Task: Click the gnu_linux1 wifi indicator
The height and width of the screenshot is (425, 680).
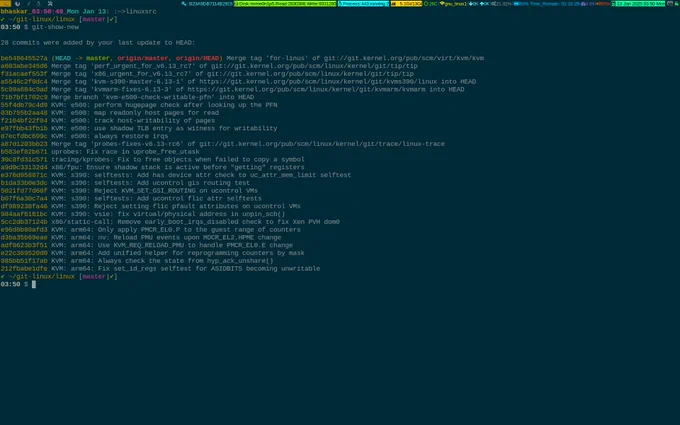Action: (x=454, y=3)
